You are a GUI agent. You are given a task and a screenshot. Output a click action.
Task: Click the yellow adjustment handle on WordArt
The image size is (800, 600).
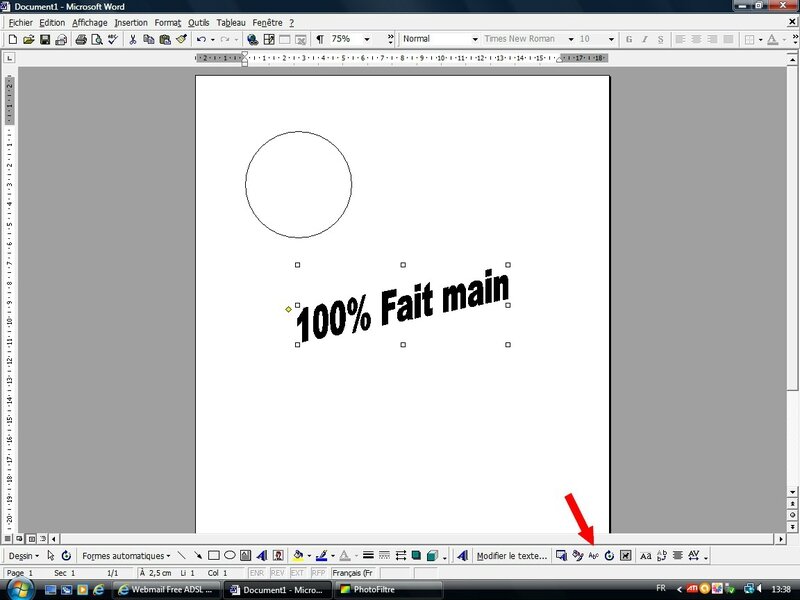288,310
